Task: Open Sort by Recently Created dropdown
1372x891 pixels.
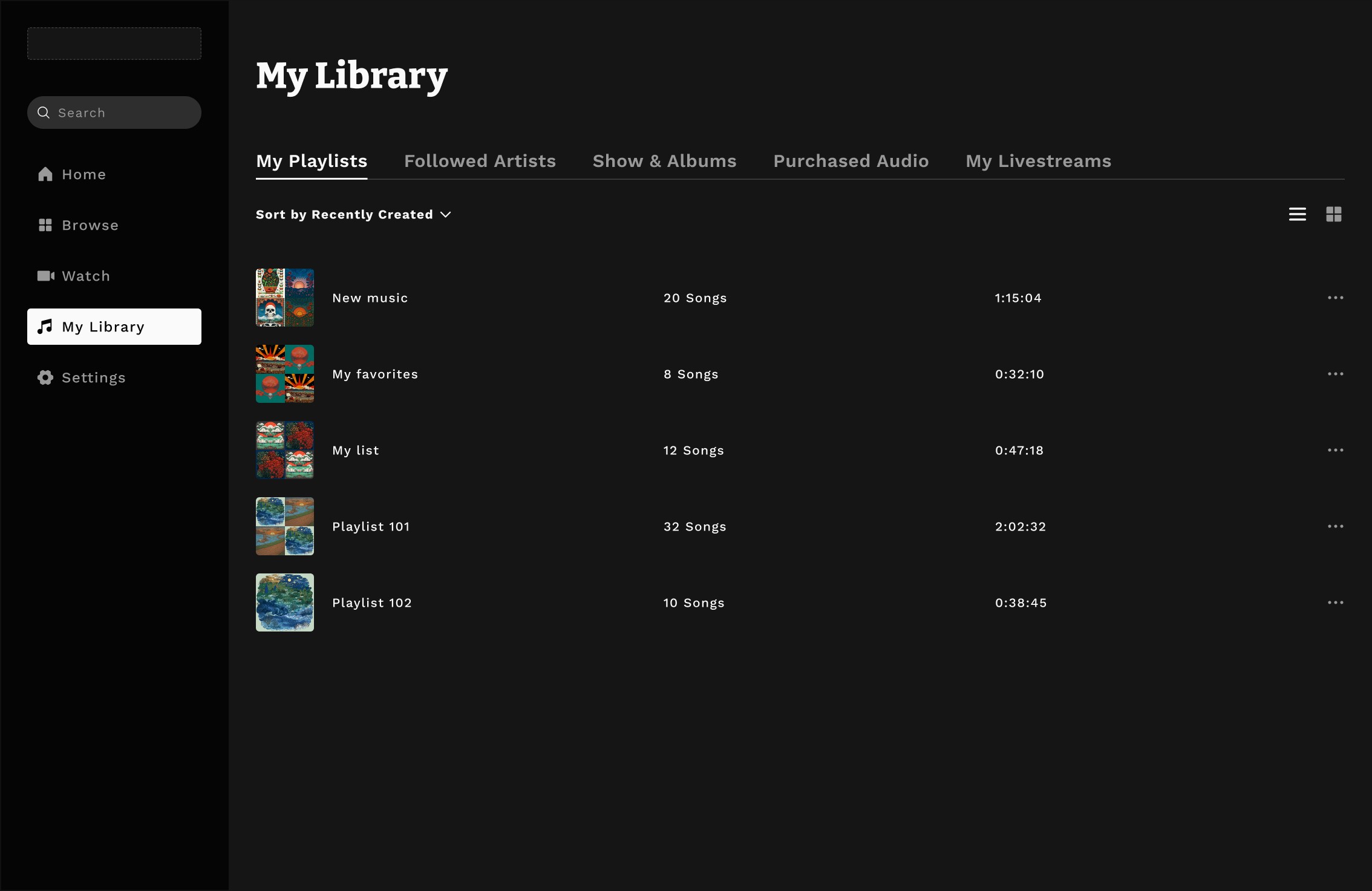Action: pyautogui.click(x=353, y=215)
